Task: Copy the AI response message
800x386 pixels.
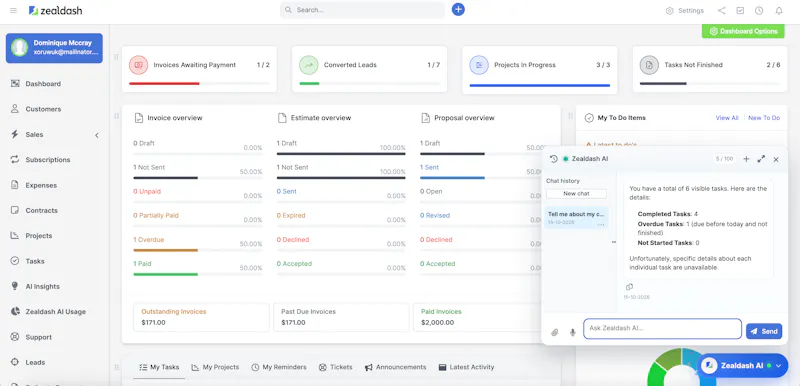Action: (629, 287)
